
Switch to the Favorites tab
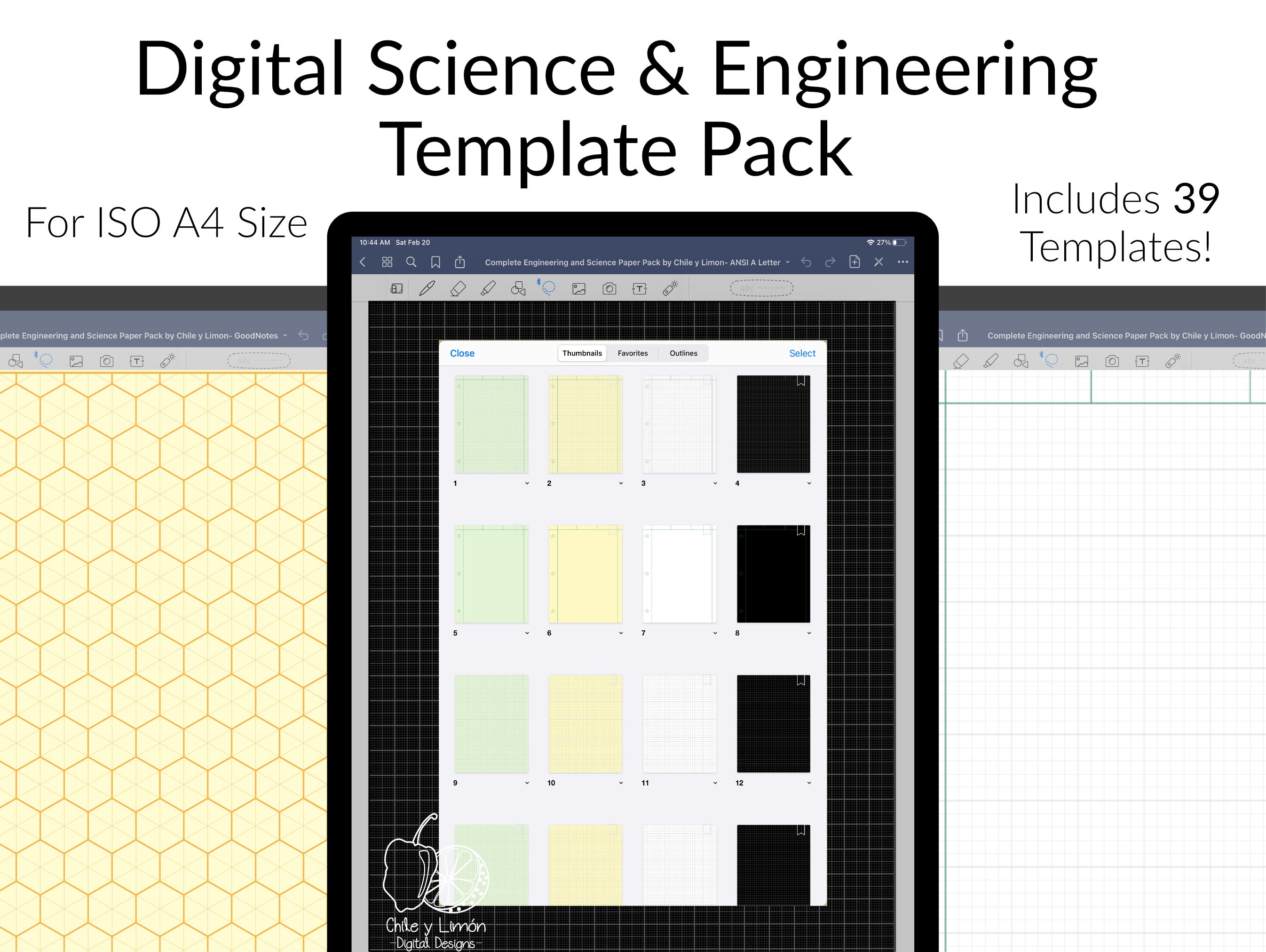(x=633, y=353)
